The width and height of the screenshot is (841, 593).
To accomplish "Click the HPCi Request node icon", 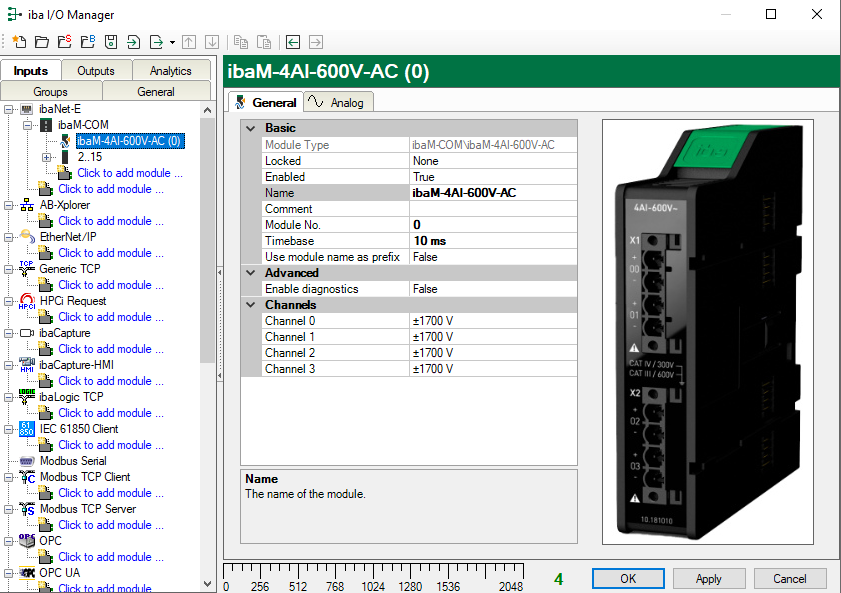I will pos(27,301).
